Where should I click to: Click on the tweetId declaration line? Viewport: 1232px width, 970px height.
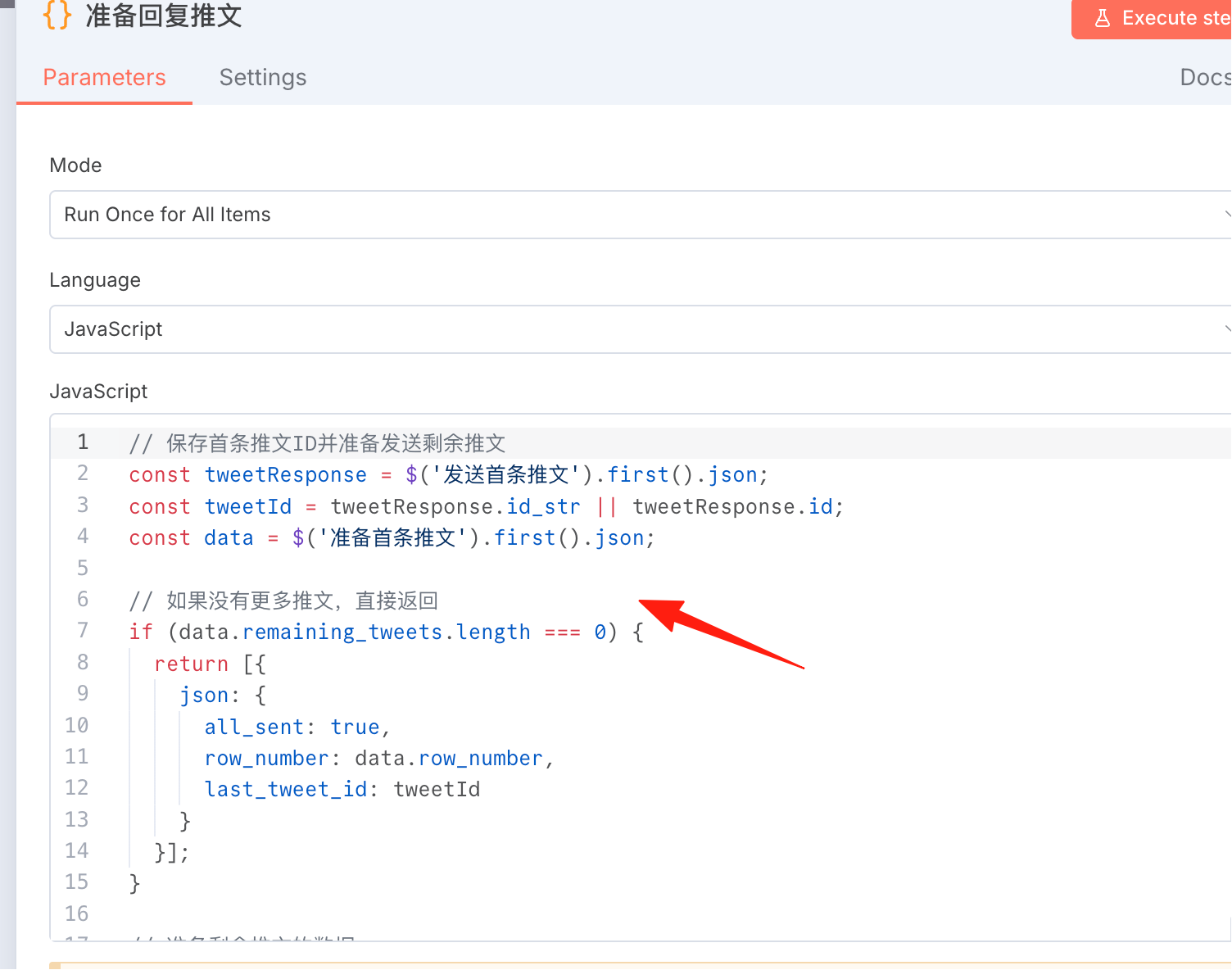pyautogui.click(x=486, y=506)
